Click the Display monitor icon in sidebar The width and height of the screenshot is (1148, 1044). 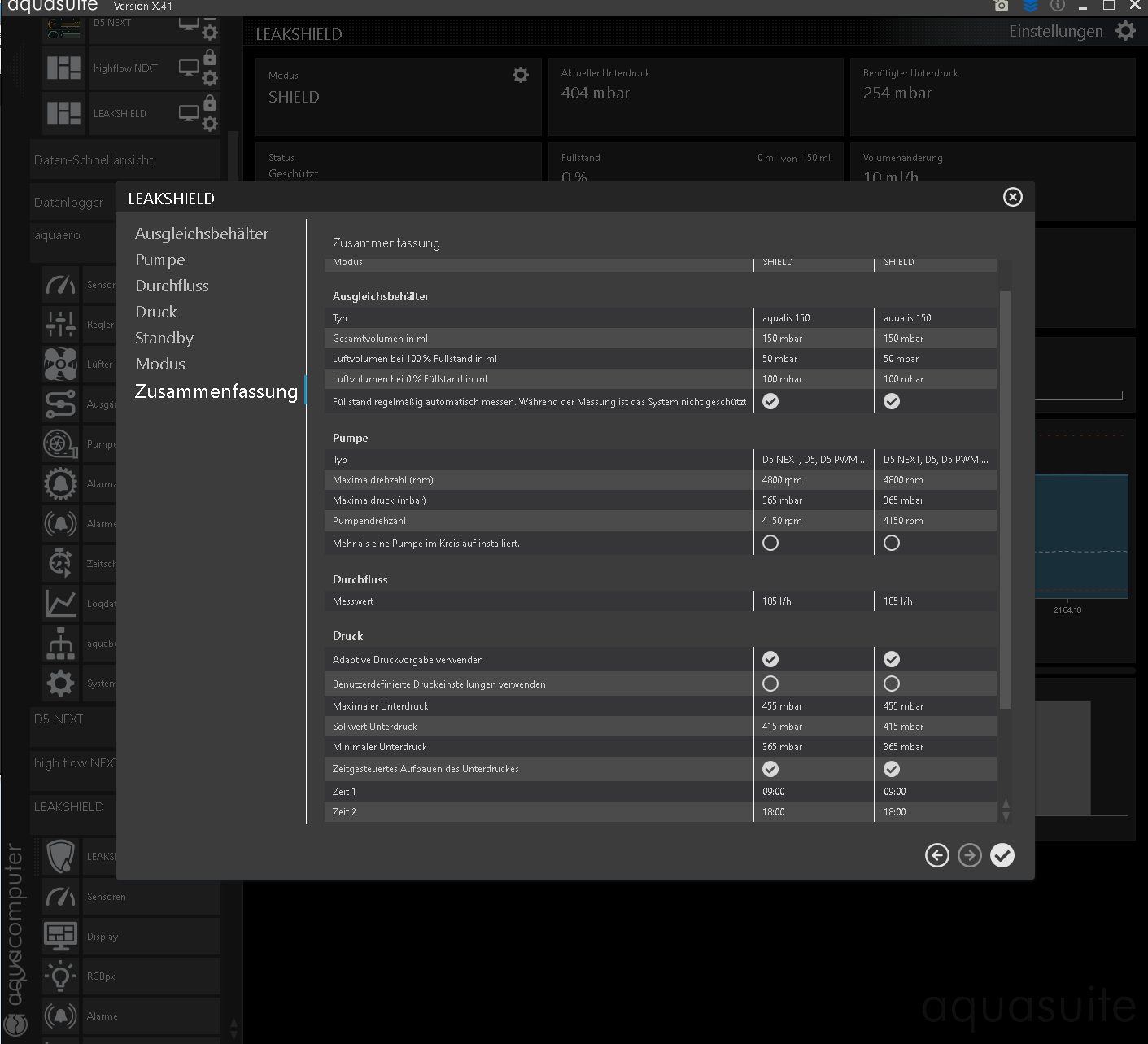click(61, 937)
